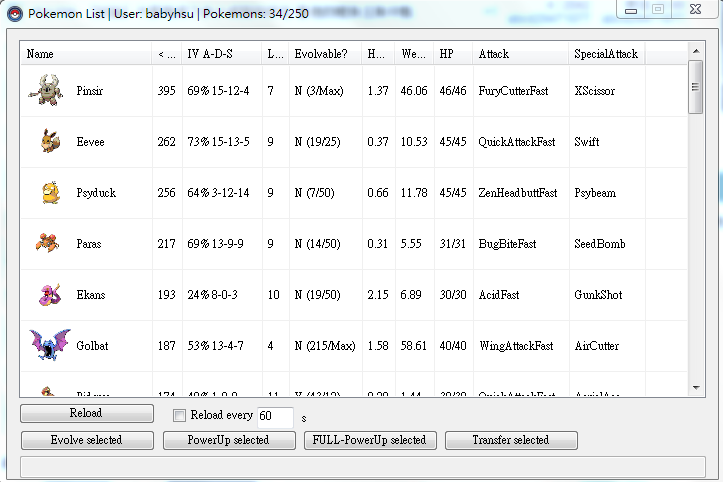Click Transfer selected button
The width and height of the screenshot is (723, 482).
(511, 440)
